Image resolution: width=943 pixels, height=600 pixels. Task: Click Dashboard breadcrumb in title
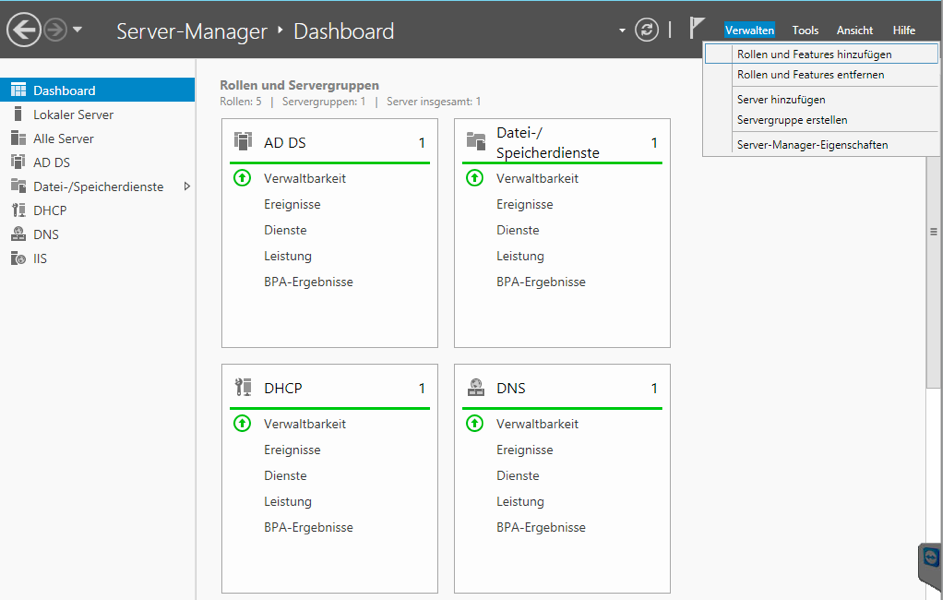(x=343, y=31)
